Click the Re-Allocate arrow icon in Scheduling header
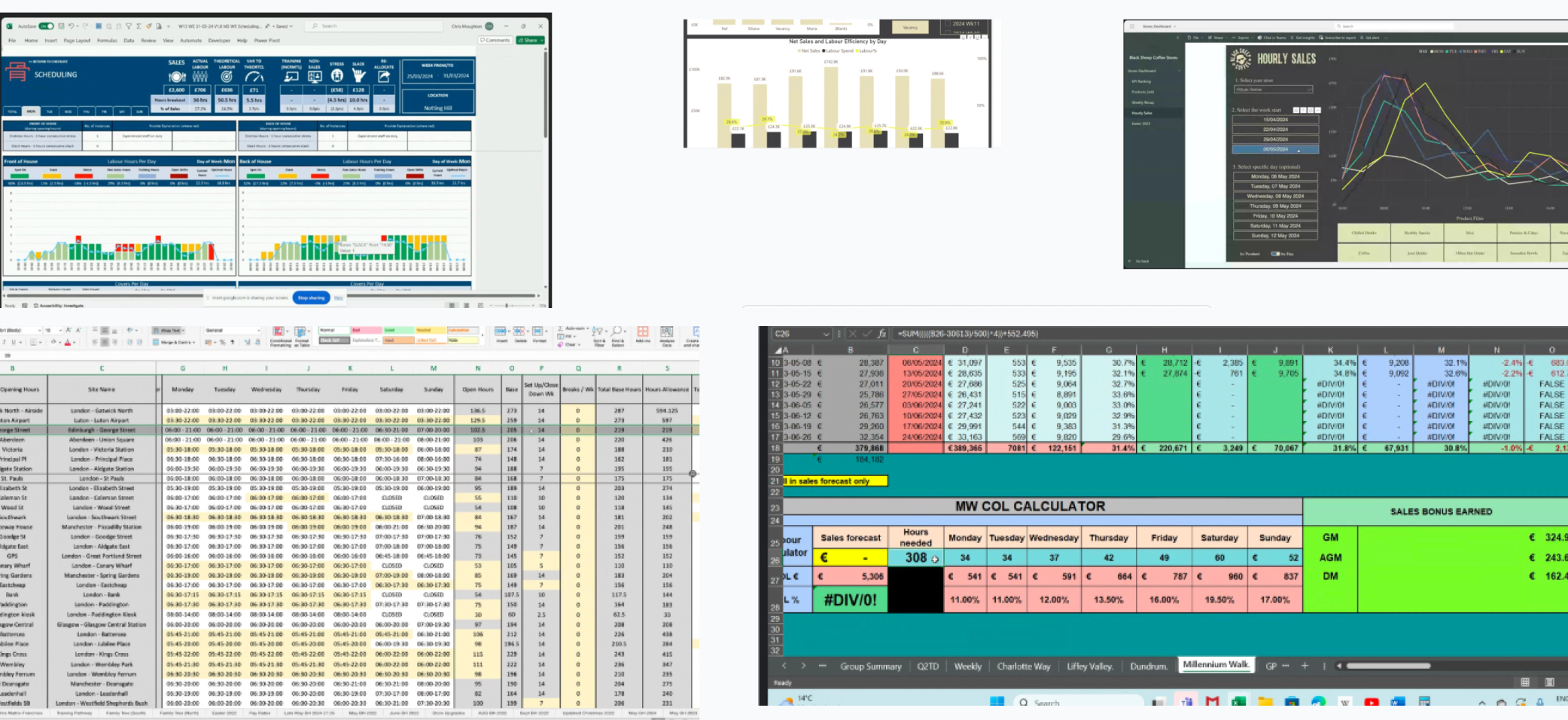This screenshot has width=1568, height=720. tap(384, 76)
